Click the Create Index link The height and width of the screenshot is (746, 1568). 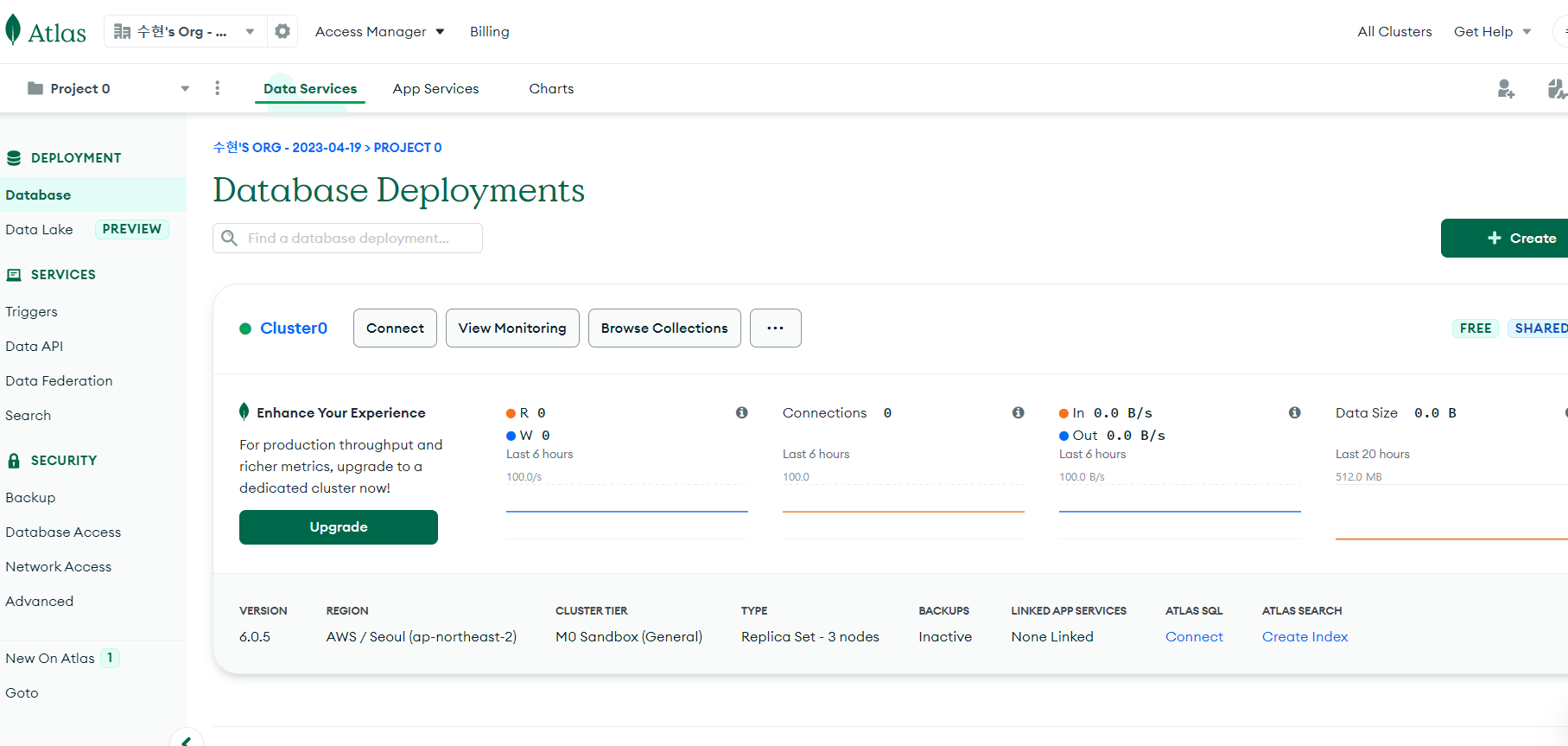pos(1305,636)
